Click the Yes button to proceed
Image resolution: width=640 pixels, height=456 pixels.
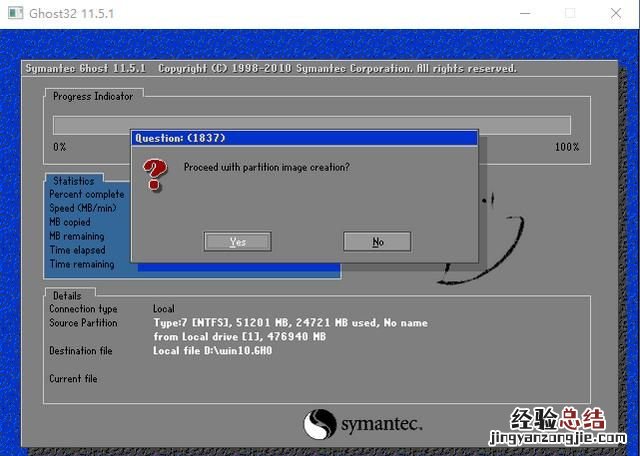[x=238, y=242]
